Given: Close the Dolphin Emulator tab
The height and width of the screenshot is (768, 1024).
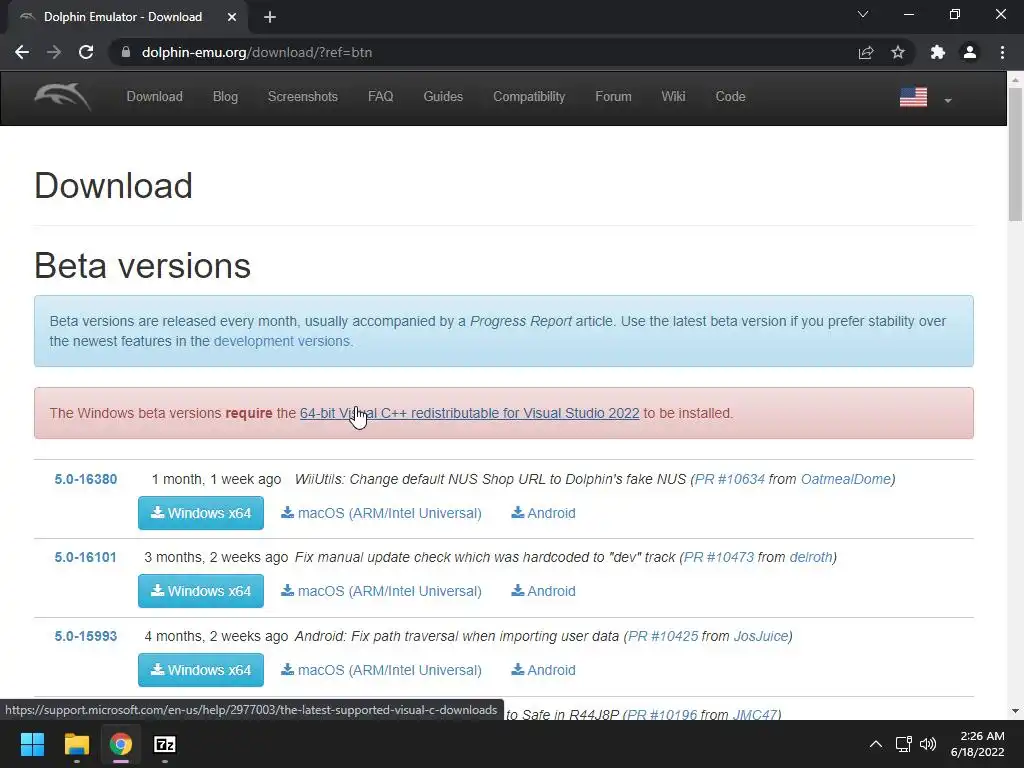Looking at the screenshot, I should click(232, 17).
